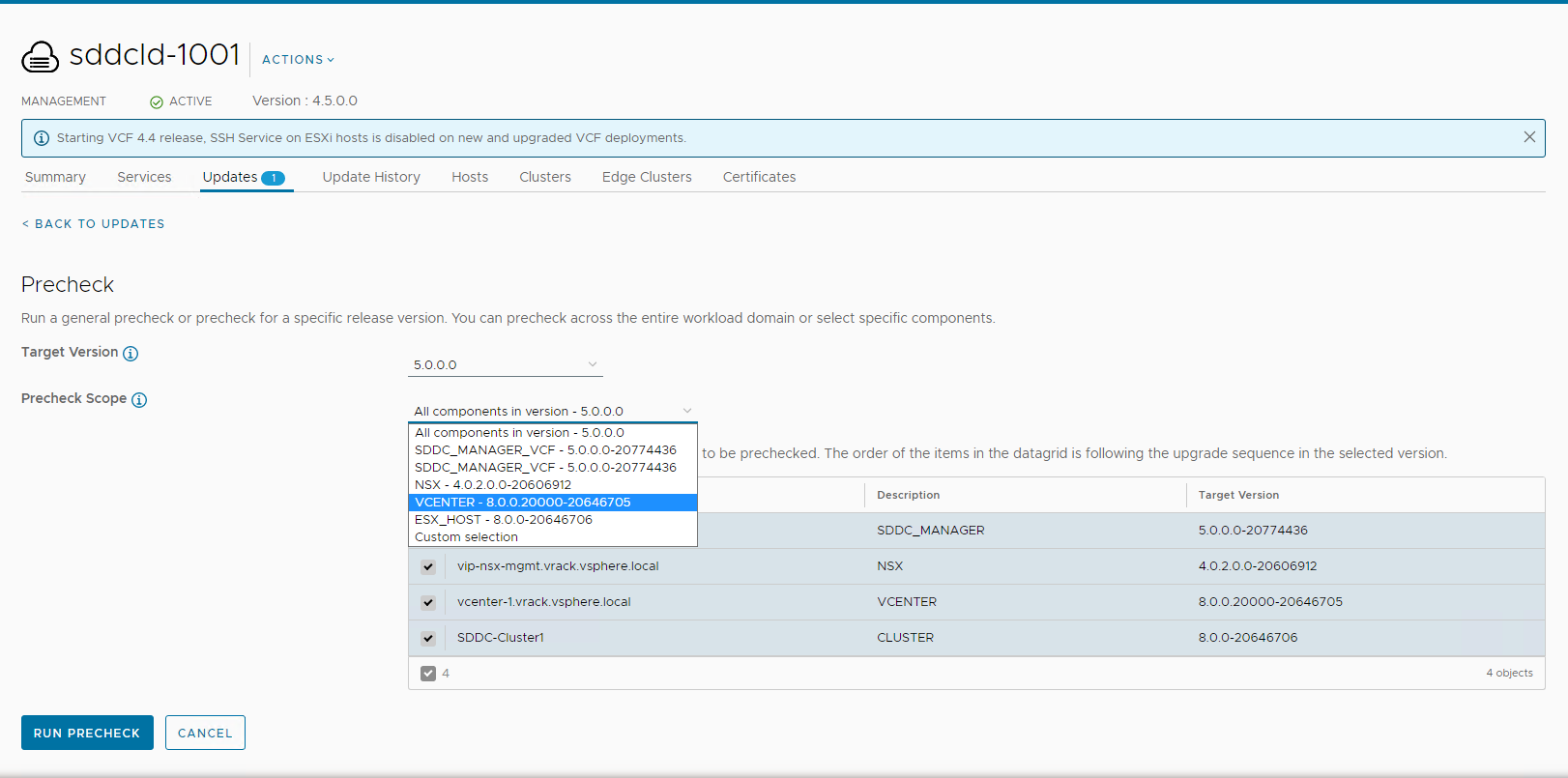The width and height of the screenshot is (1568, 778).
Task: Click the Updates tab count badge
Action: click(x=274, y=178)
